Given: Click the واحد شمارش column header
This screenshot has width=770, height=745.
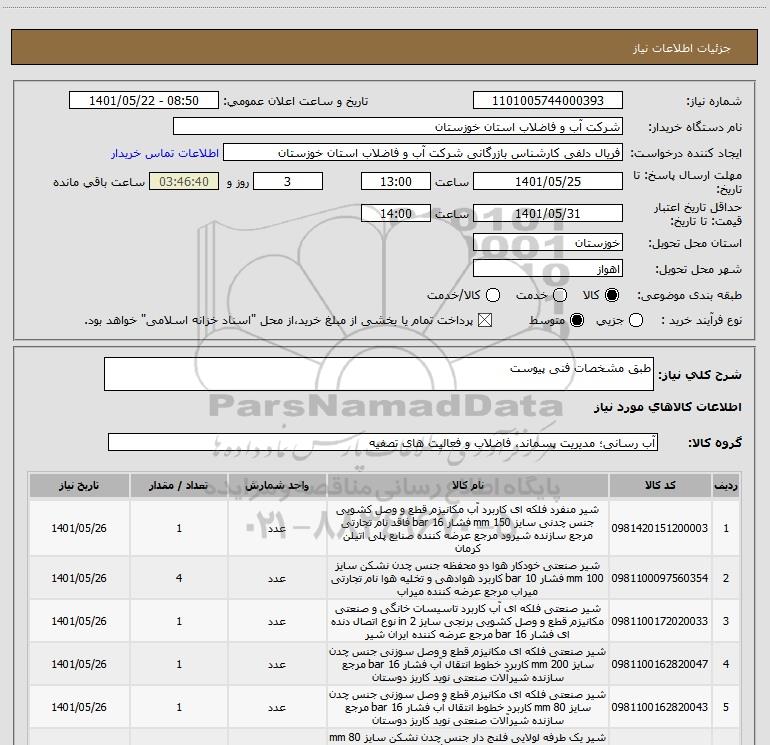Looking at the screenshot, I should coord(277,486).
